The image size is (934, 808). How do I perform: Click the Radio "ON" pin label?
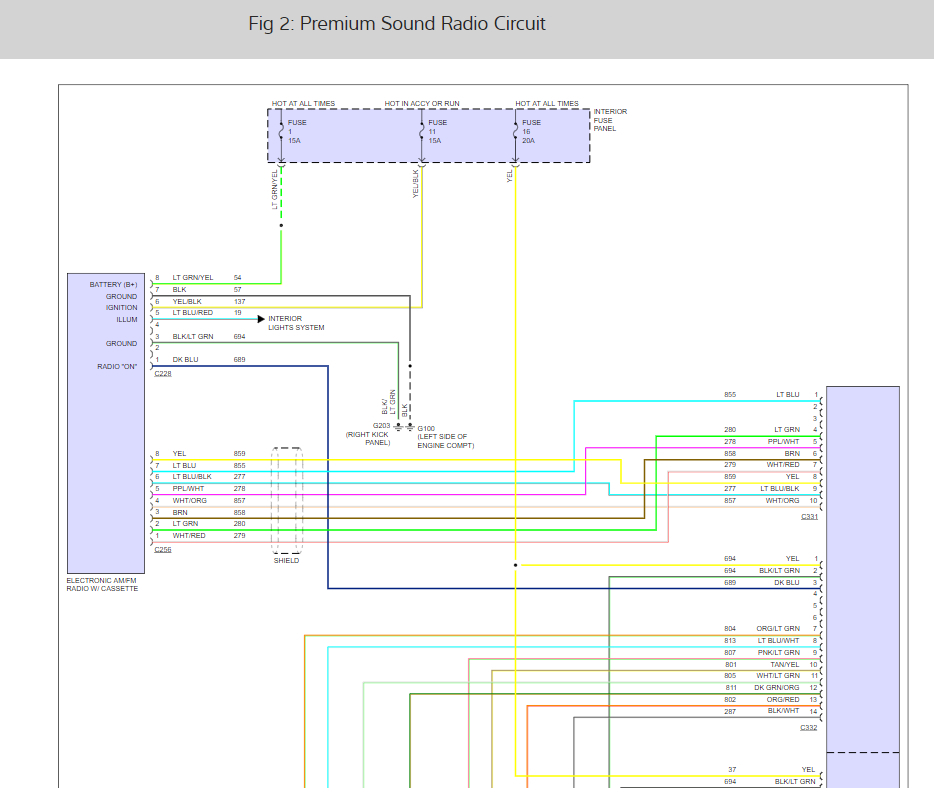click(x=117, y=366)
